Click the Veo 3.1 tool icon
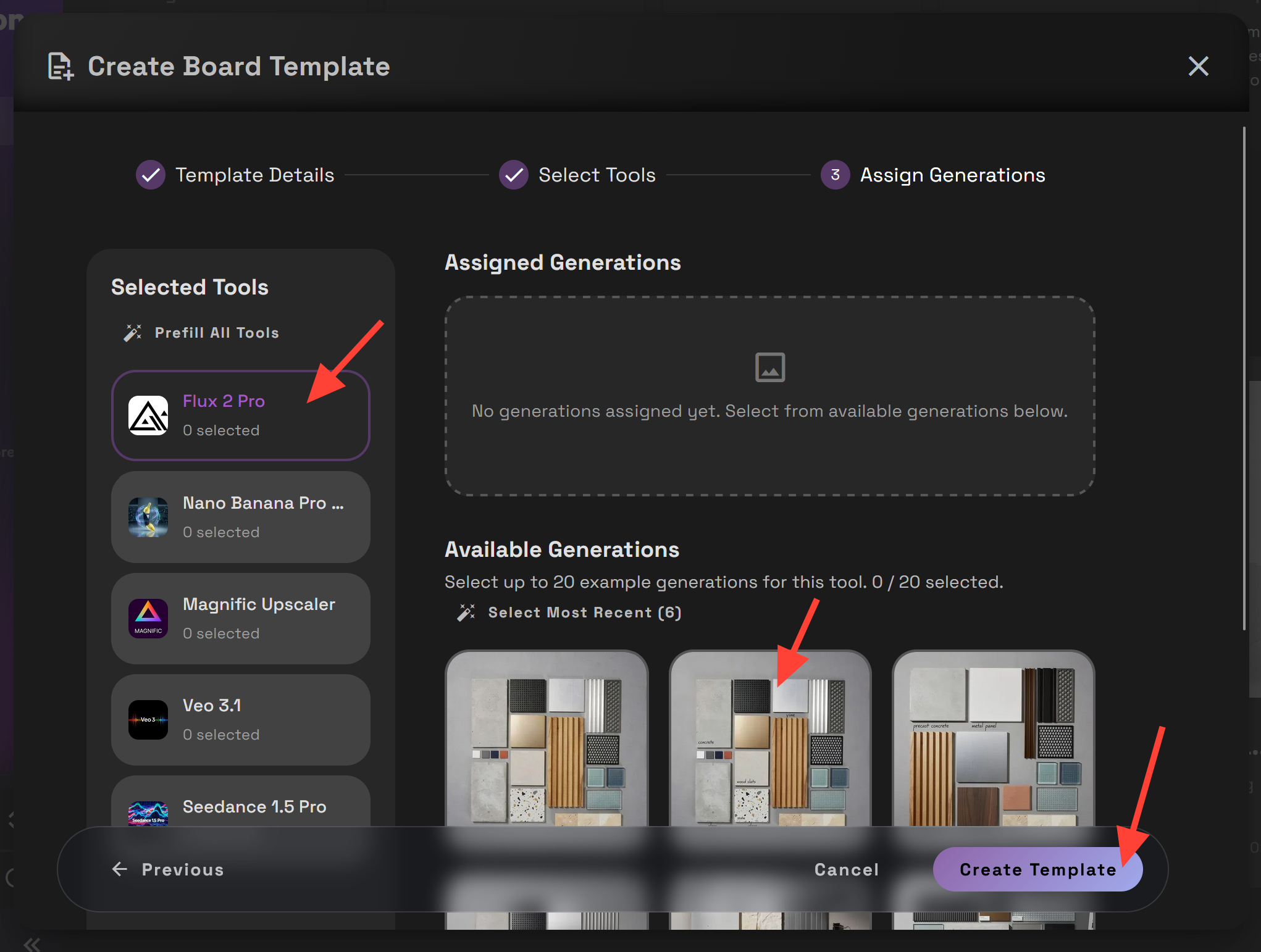 point(148,720)
